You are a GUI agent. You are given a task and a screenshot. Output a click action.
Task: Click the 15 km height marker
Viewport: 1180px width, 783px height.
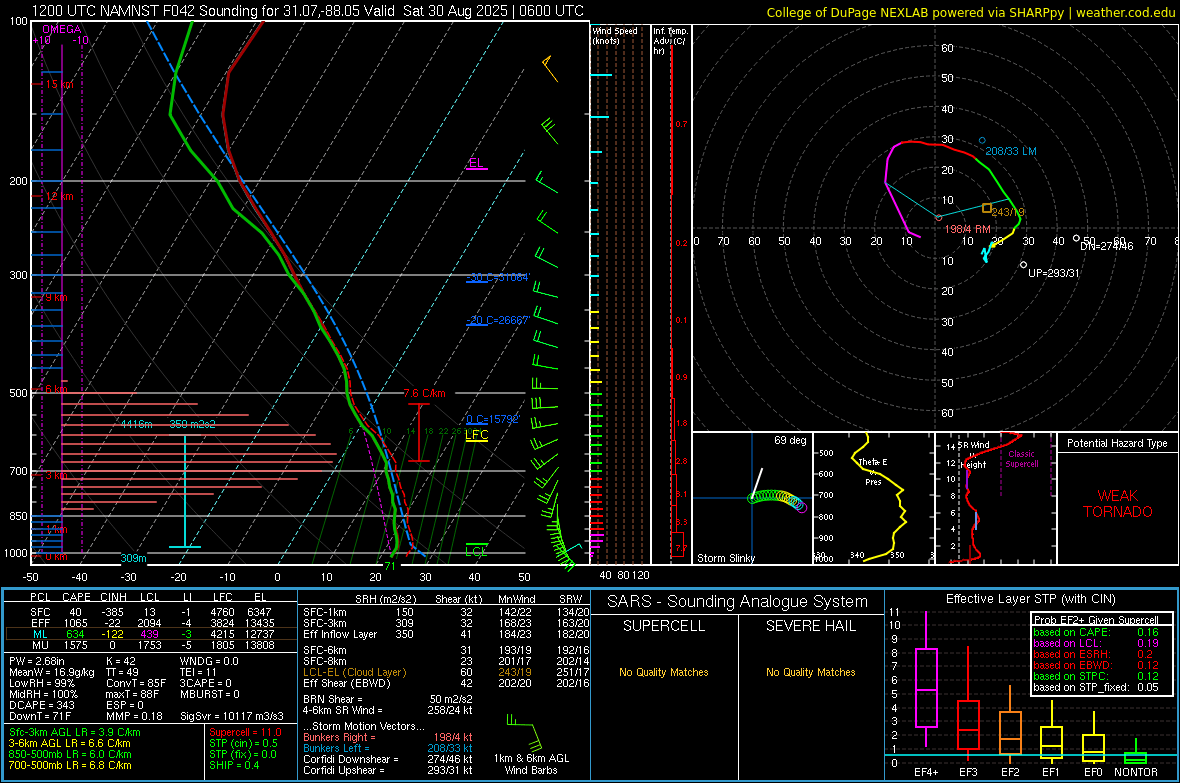click(59, 84)
